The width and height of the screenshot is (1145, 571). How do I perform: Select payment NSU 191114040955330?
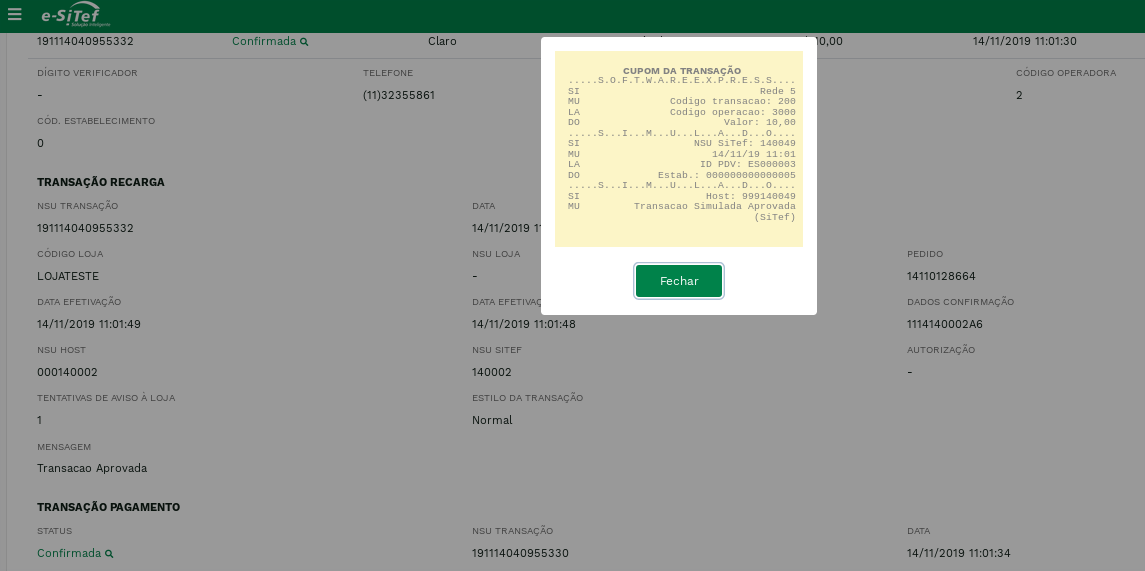[x=520, y=553]
